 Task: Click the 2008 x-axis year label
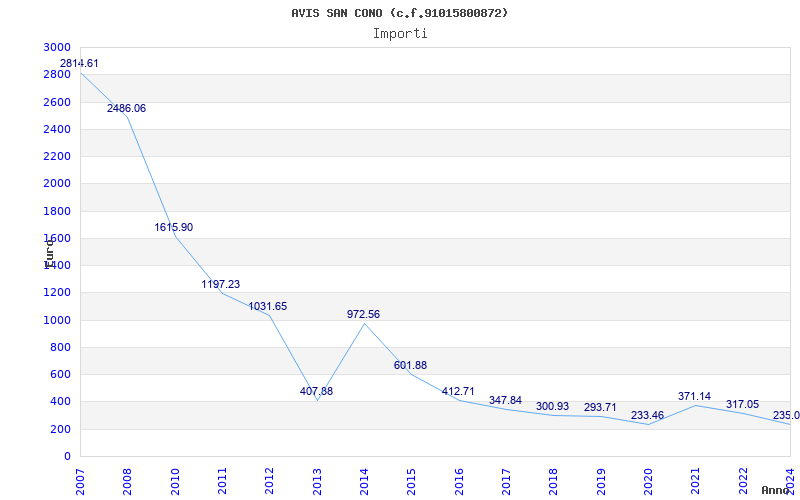(x=127, y=481)
